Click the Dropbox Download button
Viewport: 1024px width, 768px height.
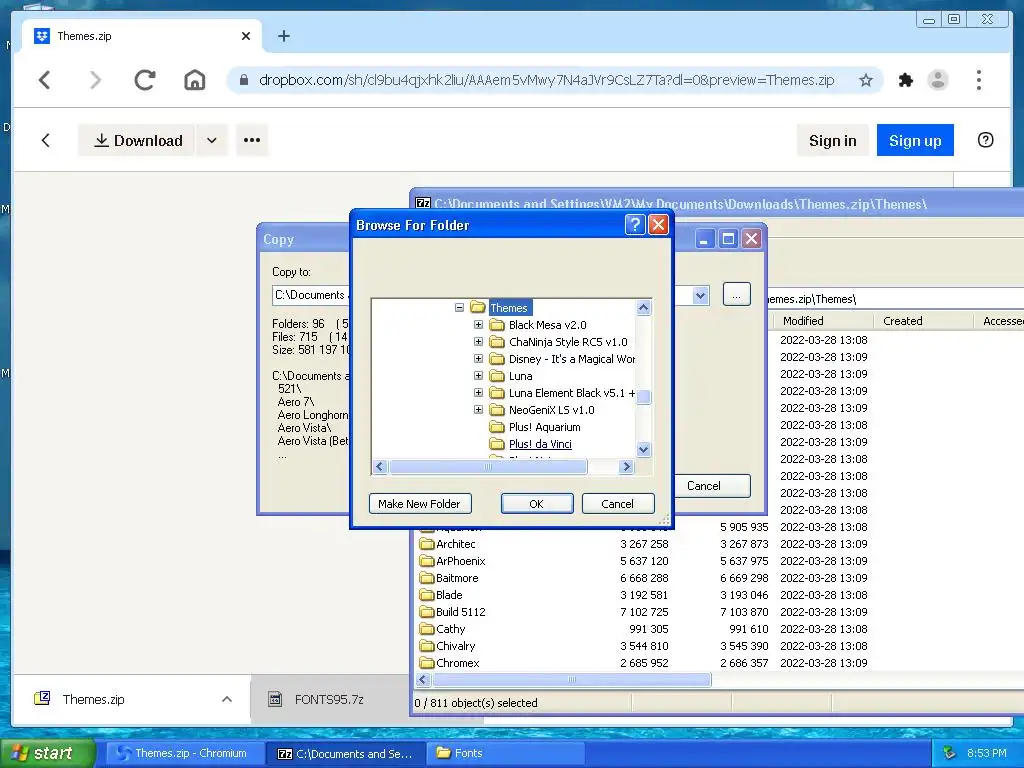pos(137,140)
